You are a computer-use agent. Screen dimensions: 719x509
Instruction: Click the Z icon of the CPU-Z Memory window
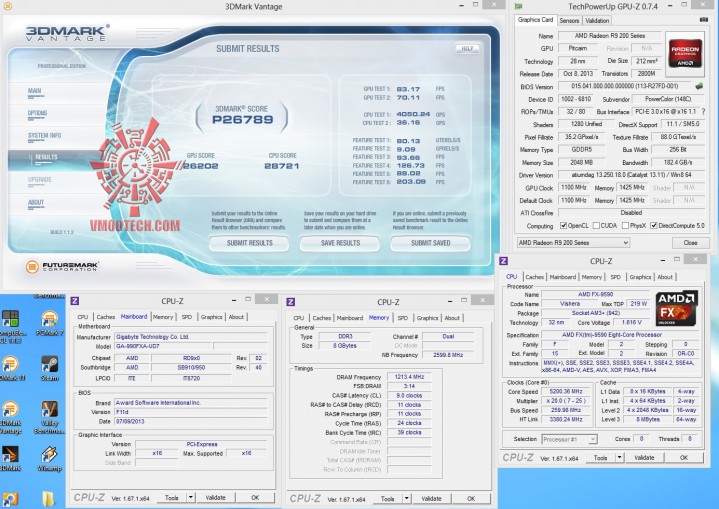pos(290,302)
